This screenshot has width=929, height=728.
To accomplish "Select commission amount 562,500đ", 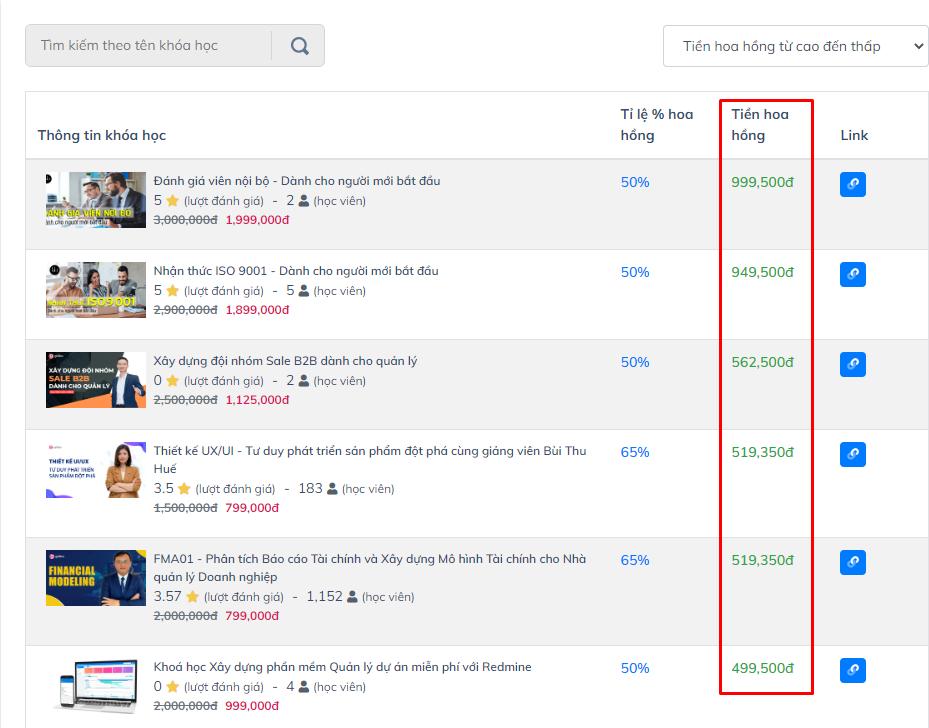I will click(x=763, y=362).
